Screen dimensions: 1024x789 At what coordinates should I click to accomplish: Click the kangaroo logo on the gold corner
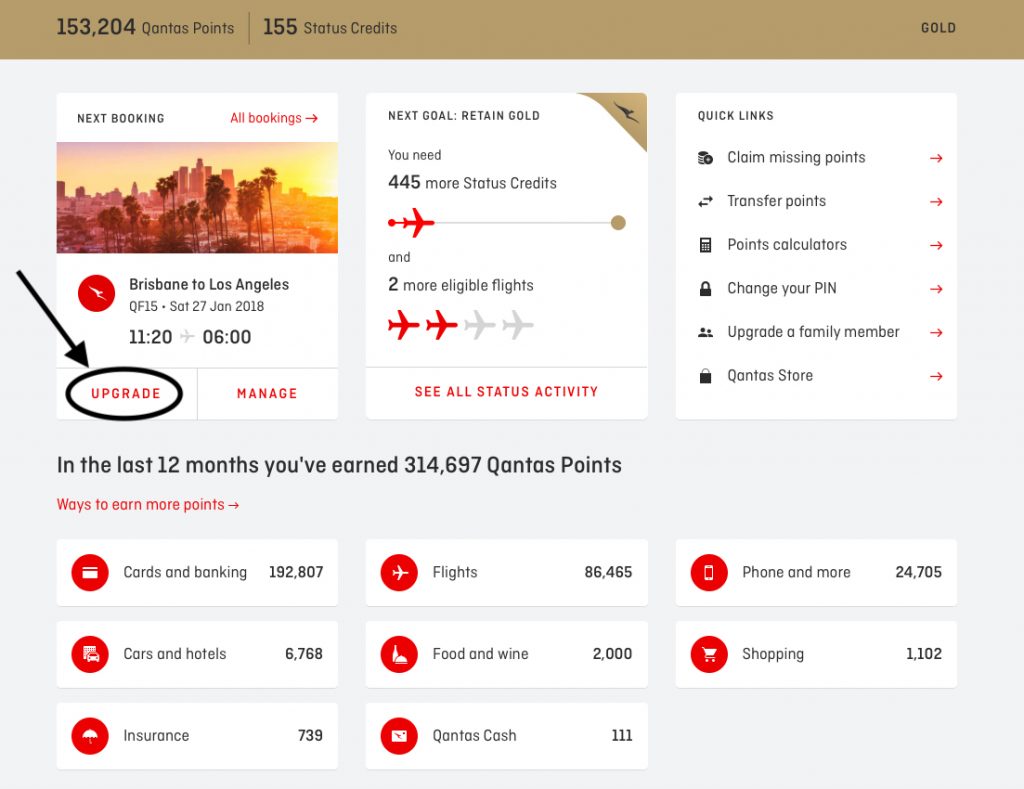[x=625, y=112]
